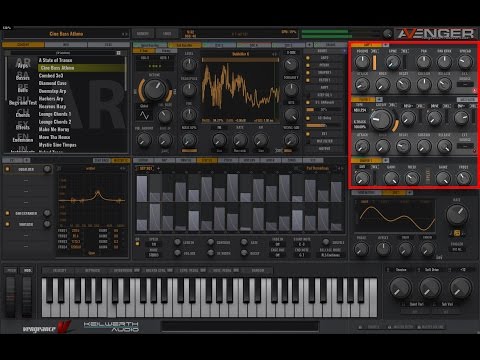This screenshot has height=360, width=480.
Task: Click the Volume knob in the AMP 1 panel
Action: click(362, 62)
